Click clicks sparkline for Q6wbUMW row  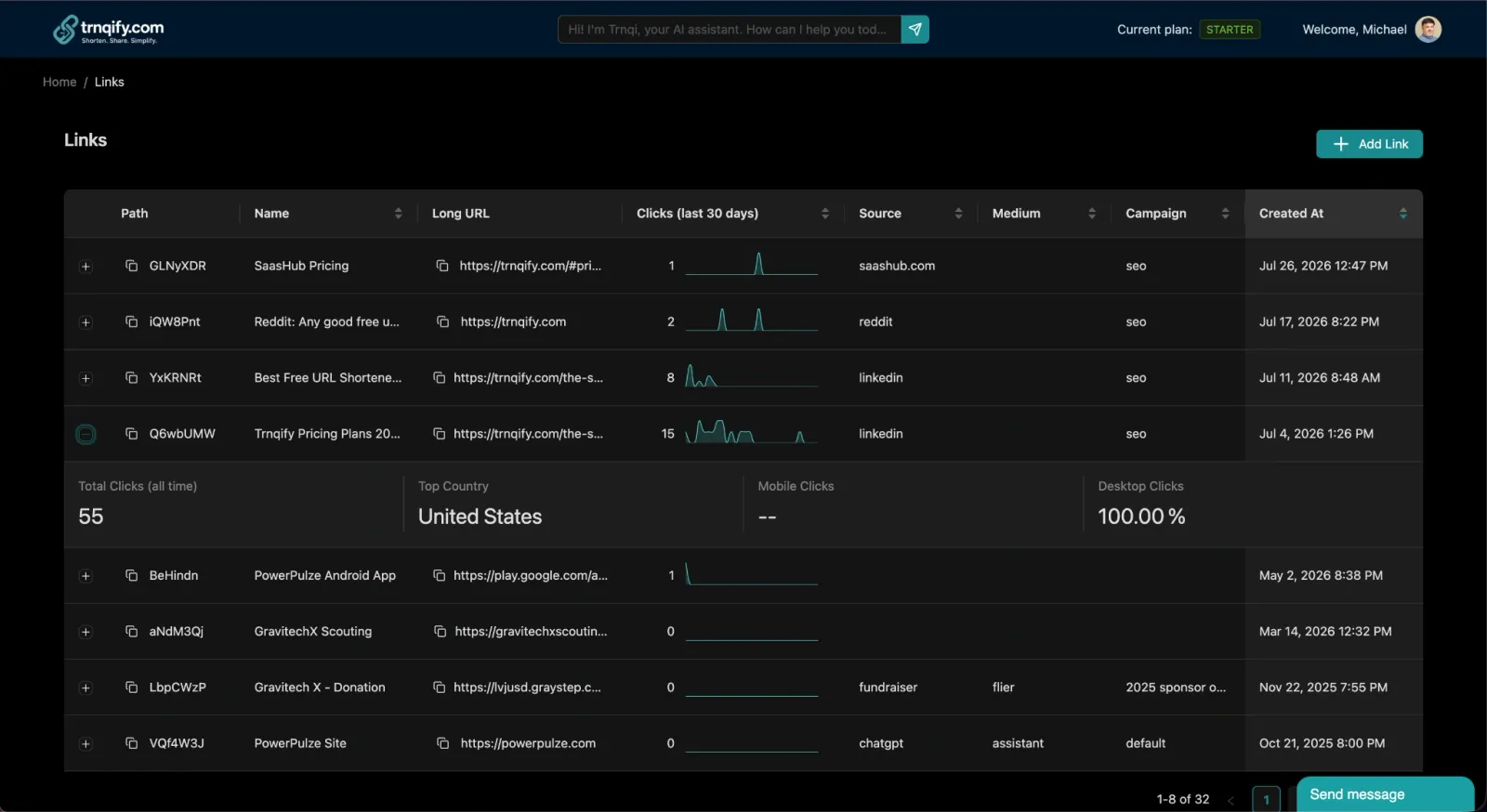tap(752, 432)
